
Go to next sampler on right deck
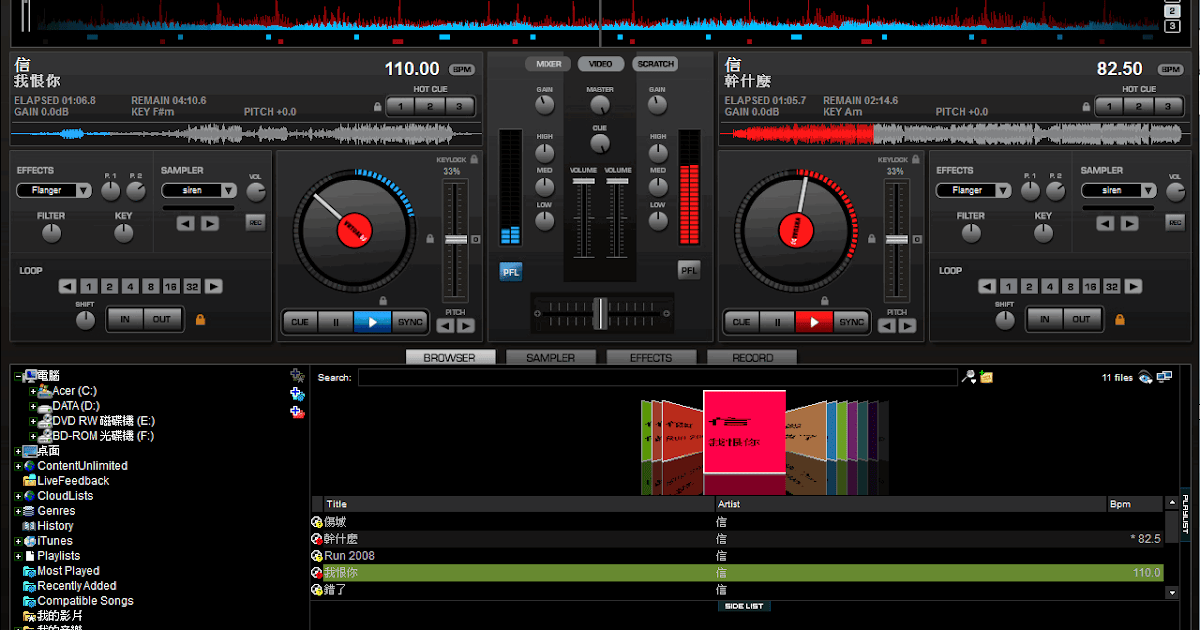[x=1129, y=224]
